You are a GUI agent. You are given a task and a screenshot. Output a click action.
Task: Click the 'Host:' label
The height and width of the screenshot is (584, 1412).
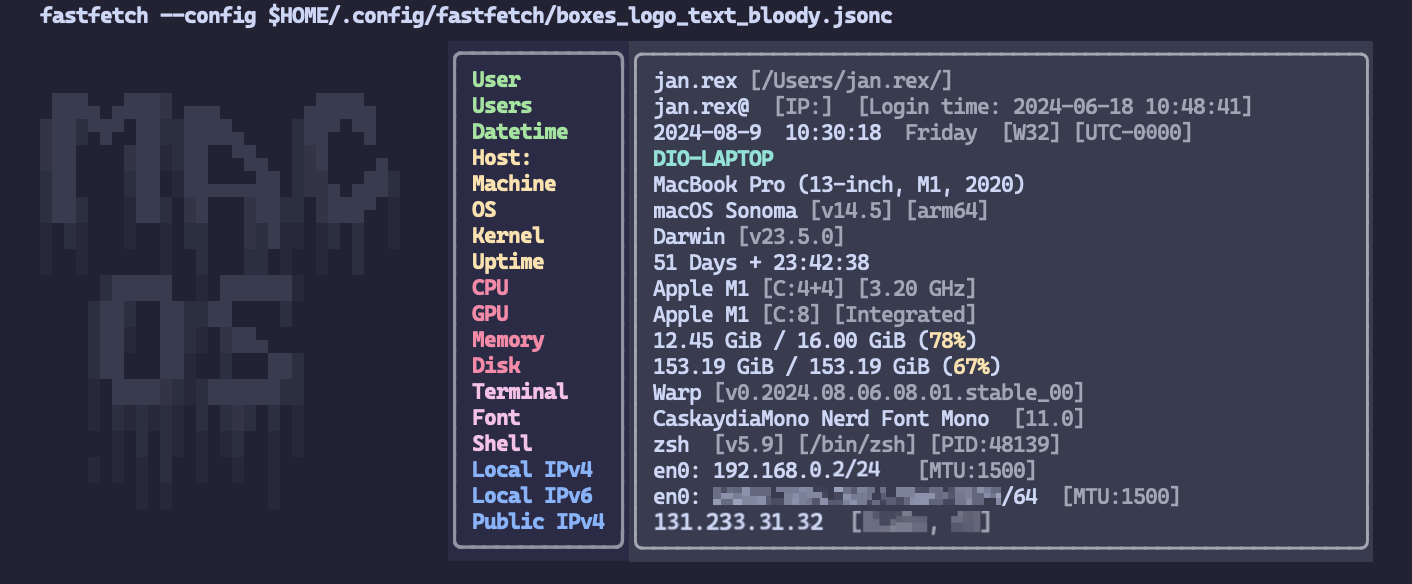pyautogui.click(x=502, y=158)
